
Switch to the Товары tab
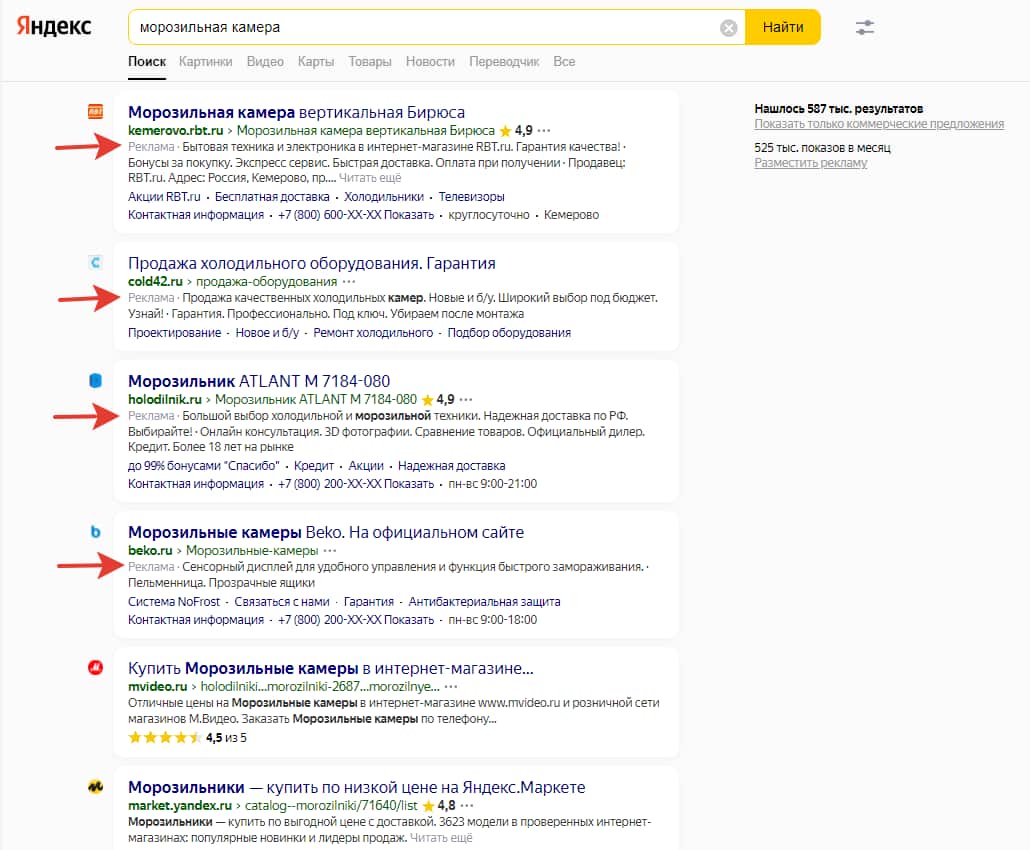pos(370,62)
